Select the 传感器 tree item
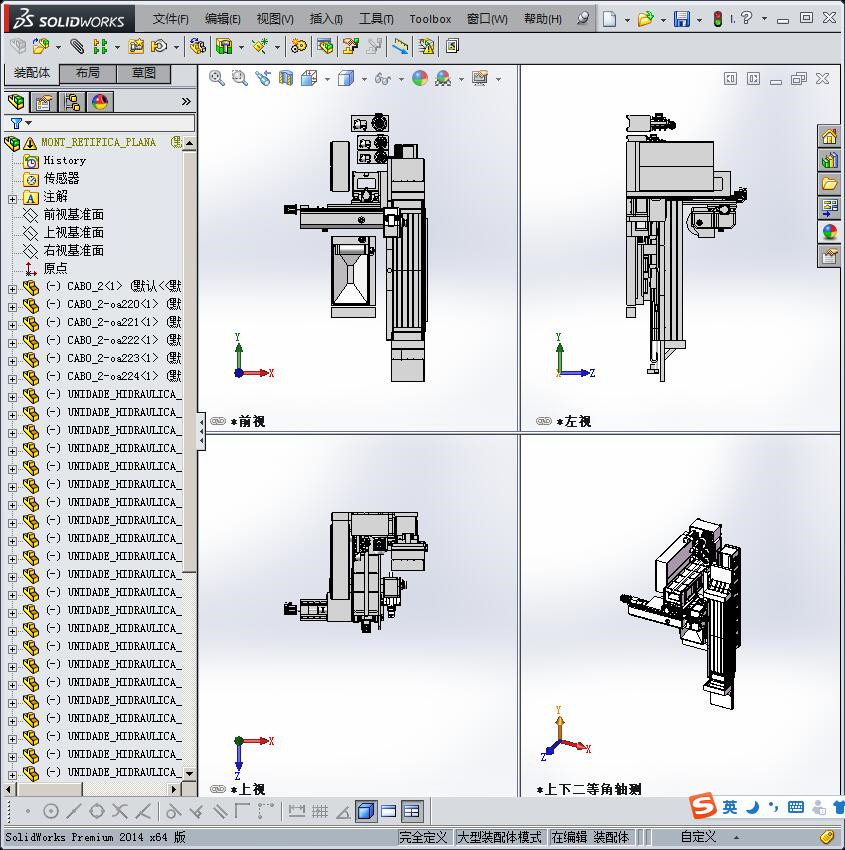 pos(61,178)
